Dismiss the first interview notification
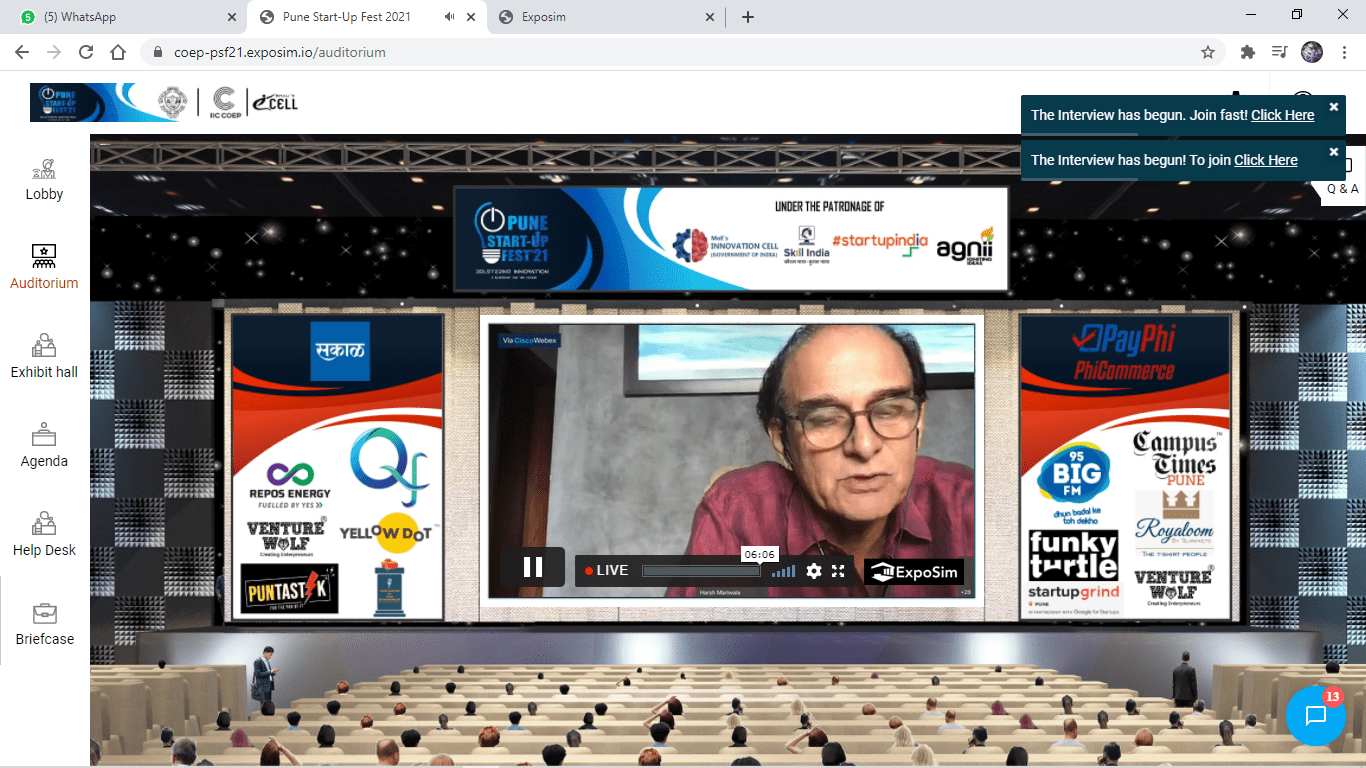Viewport: 1366px width, 768px height. [1333, 107]
